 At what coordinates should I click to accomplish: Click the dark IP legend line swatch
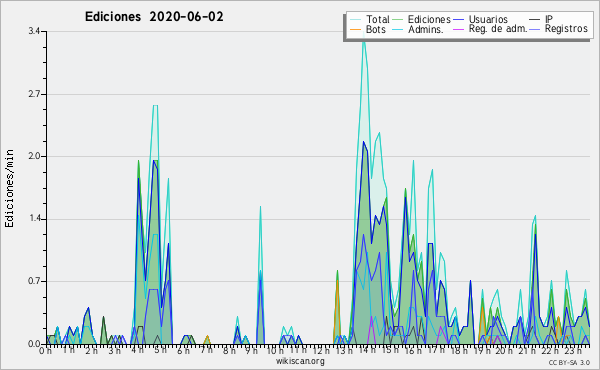(535, 20)
